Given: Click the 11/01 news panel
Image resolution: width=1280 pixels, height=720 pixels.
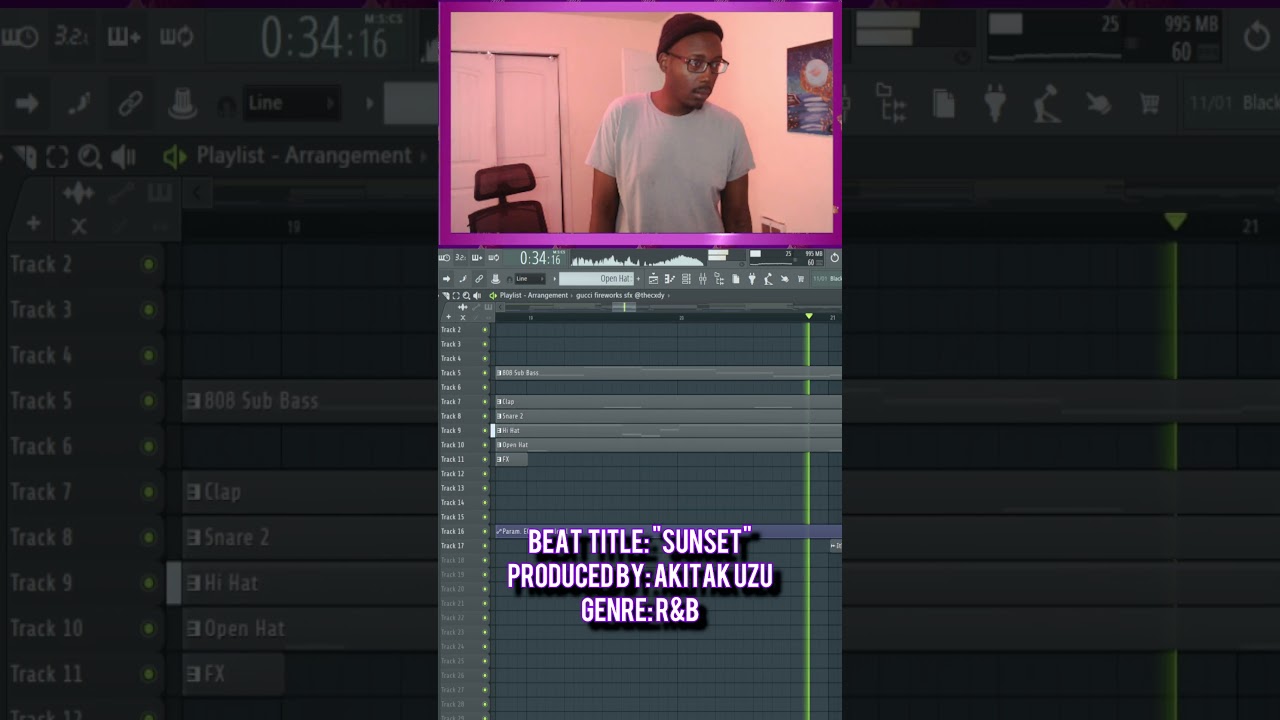Looking at the screenshot, I should tap(826, 279).
